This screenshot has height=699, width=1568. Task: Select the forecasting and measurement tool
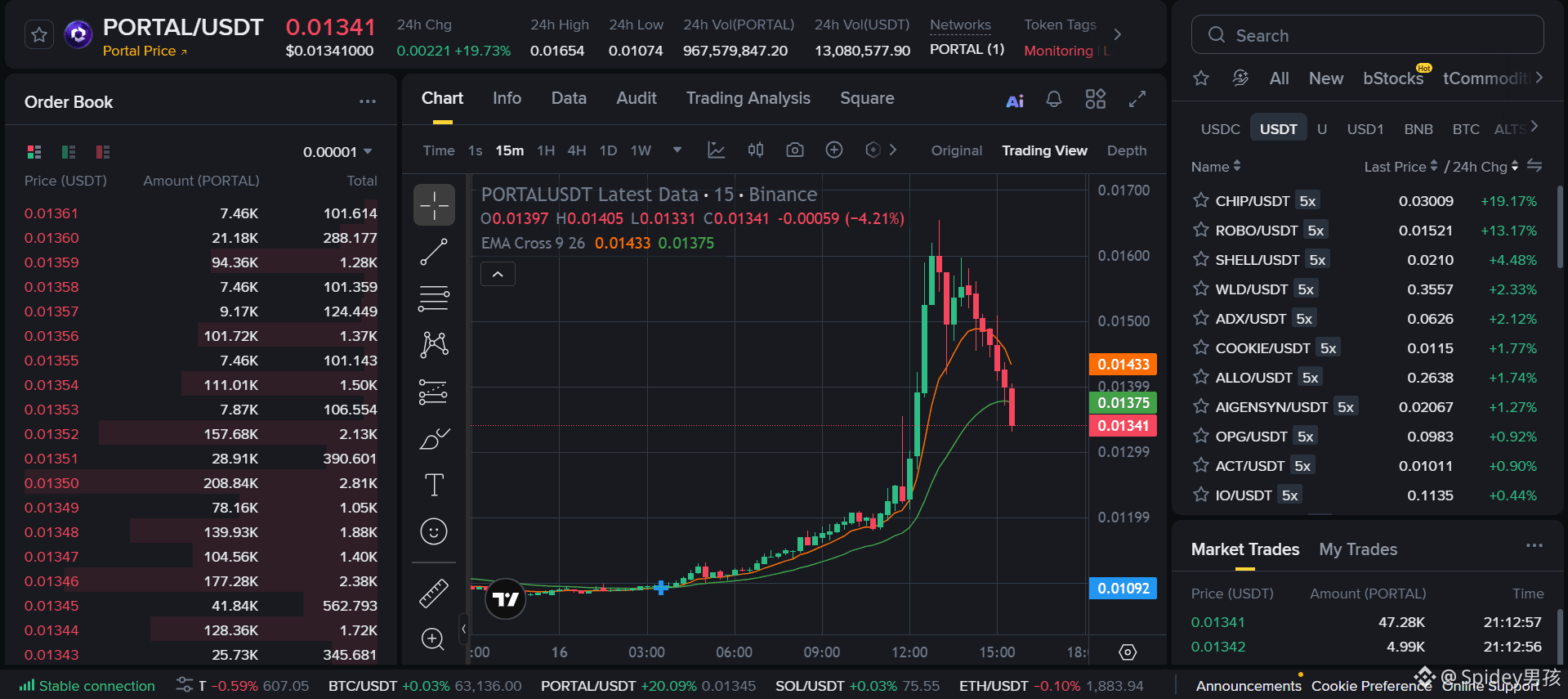(x=434, y=392)
